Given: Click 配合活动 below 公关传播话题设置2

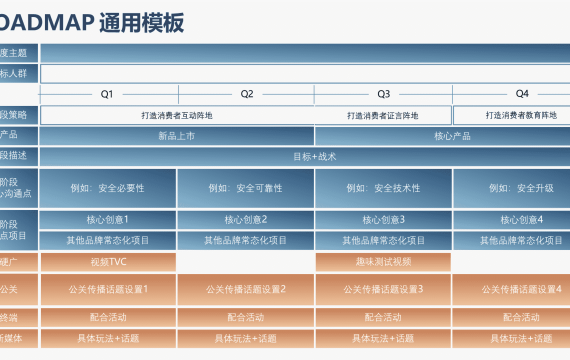Looking at the screenshot, I should click(x=246, y=317).
